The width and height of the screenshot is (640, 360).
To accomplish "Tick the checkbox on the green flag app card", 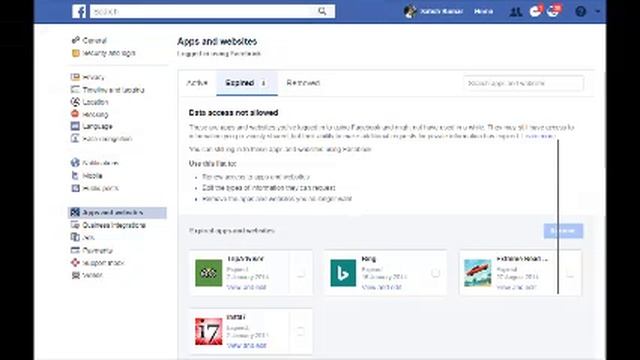I will coord(300,273).
